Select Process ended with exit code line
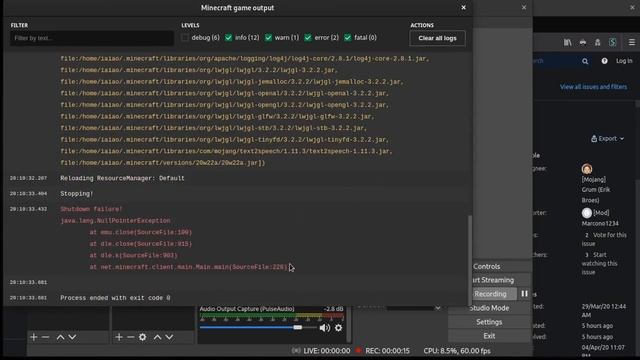This screenshot has width=640, height=360. tap(115, 298)
